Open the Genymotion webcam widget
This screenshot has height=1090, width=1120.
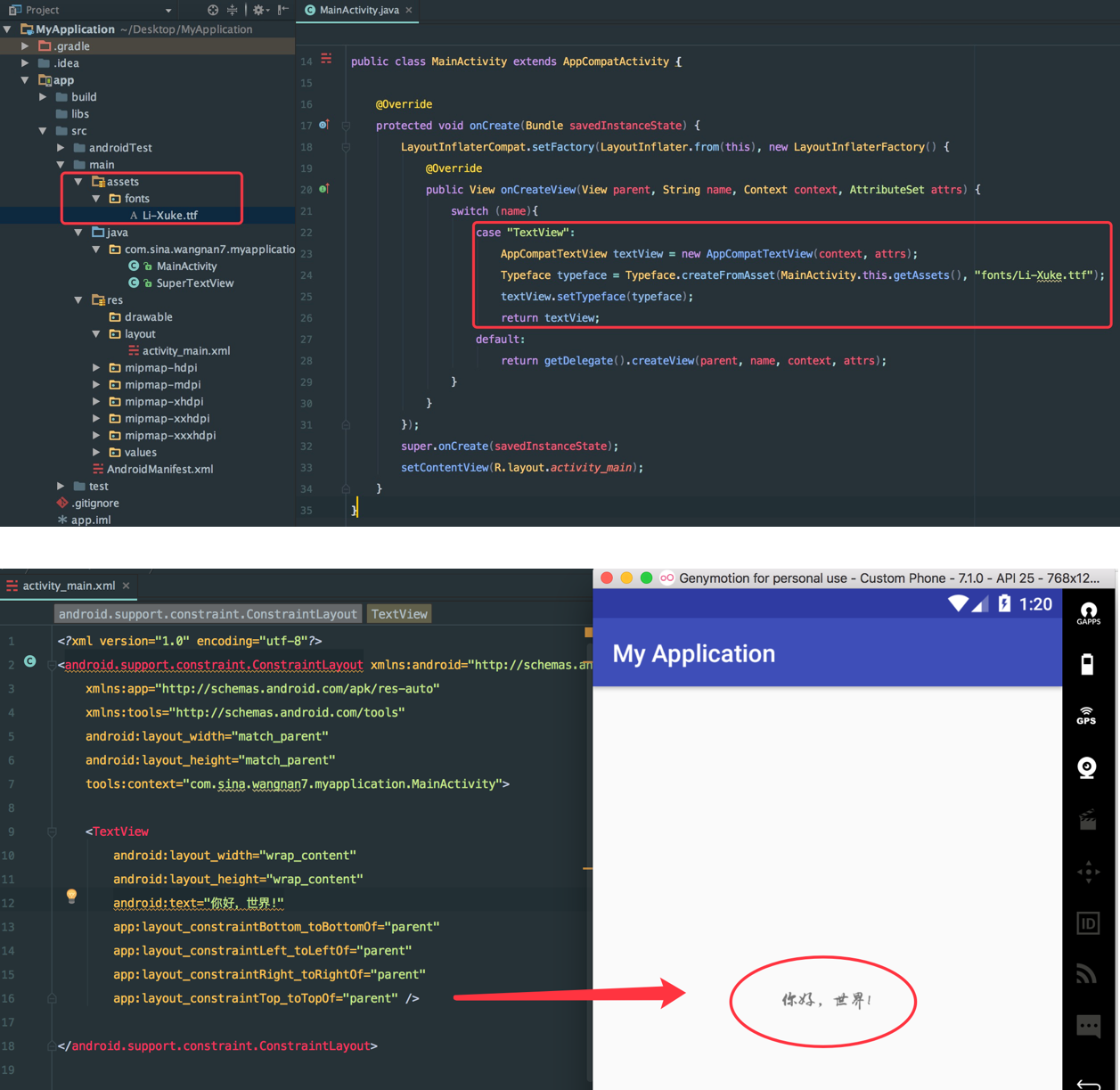[x=1087, y=767]
